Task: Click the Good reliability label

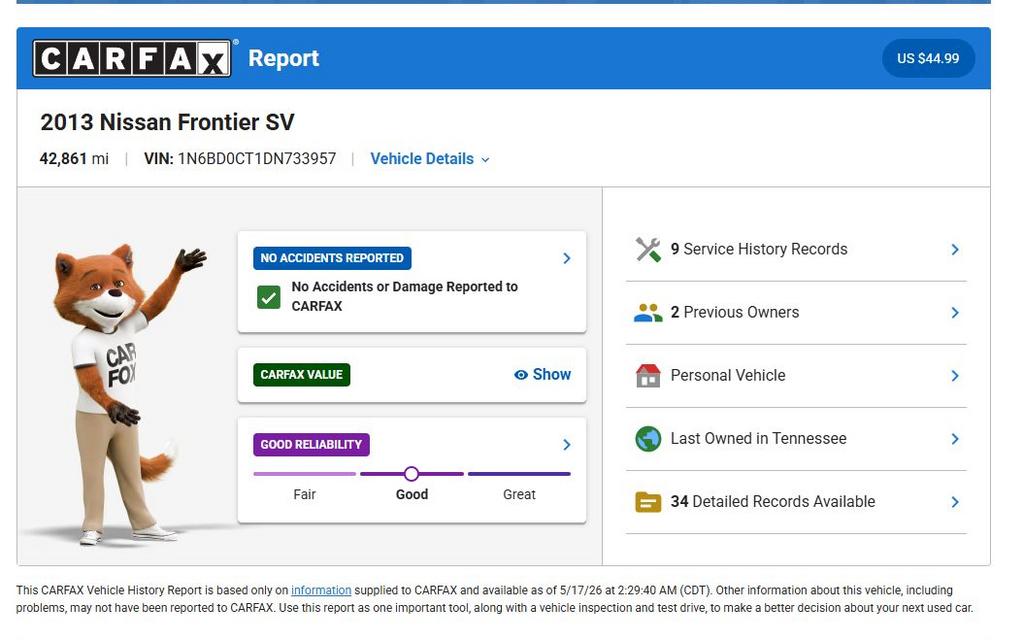Action: click(411, 494)
